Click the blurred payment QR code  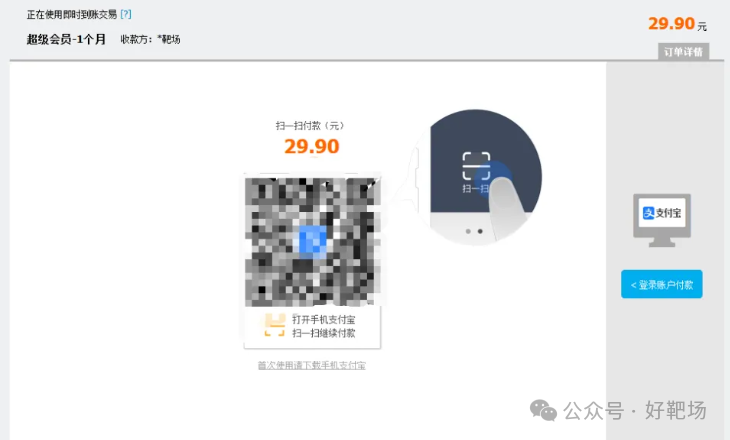pos(312,241)
